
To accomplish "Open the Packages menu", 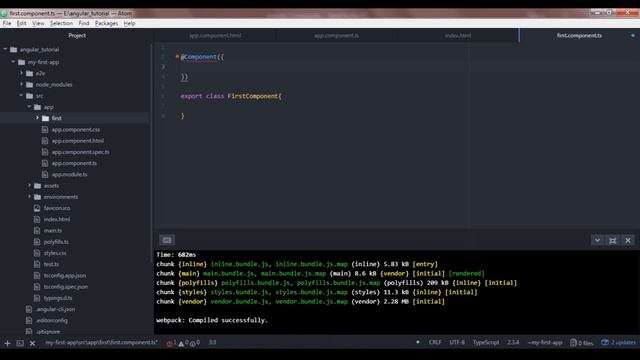I will [106, 24].
